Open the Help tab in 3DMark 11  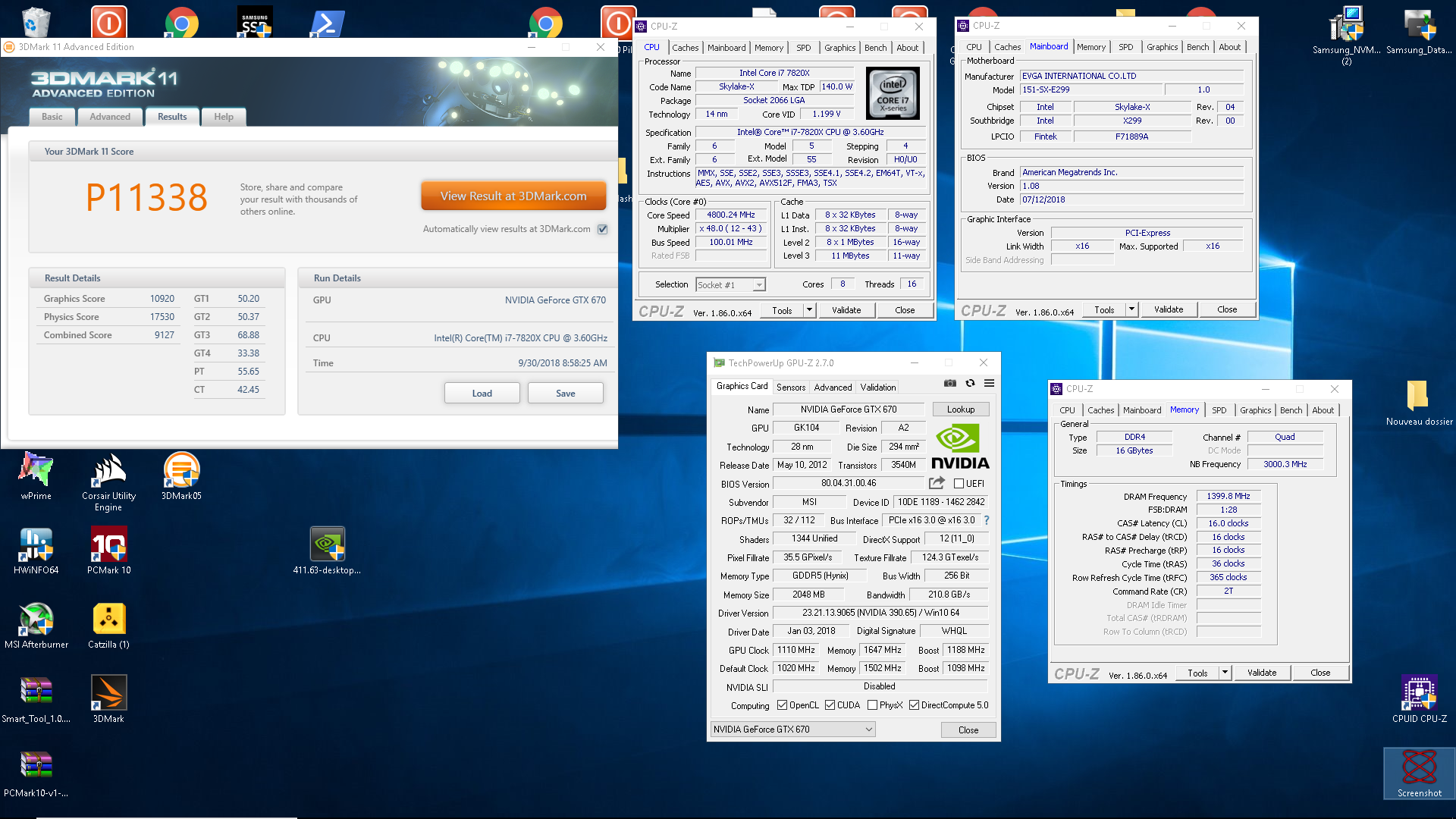(x=224, y=117)
